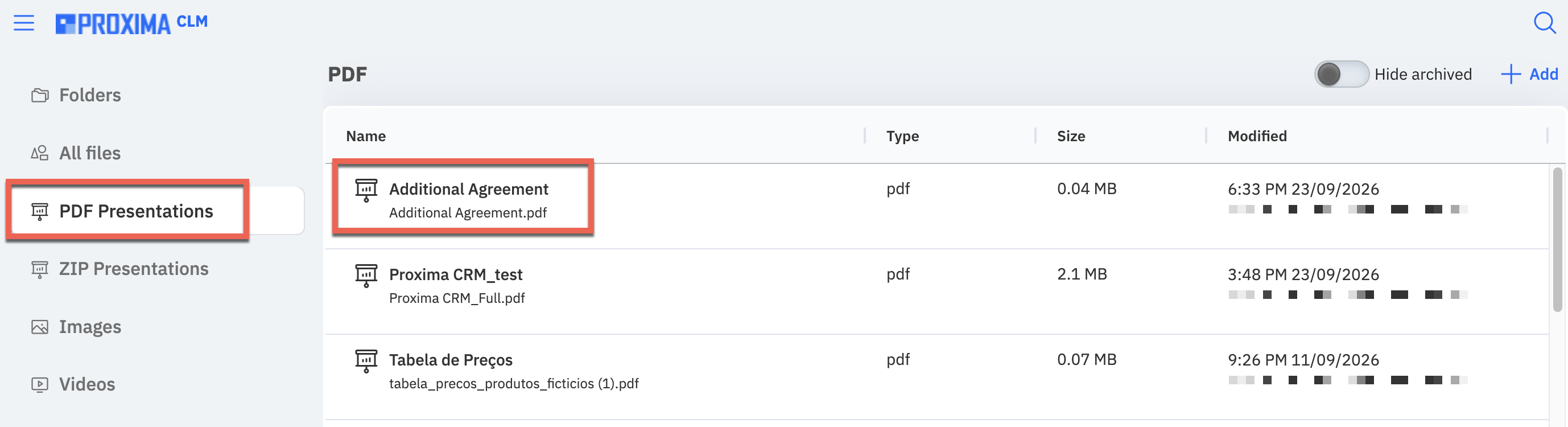Open the ZIP Presentations section
This screenshot has height=427, width=1568.
click(x=133, y=269)
